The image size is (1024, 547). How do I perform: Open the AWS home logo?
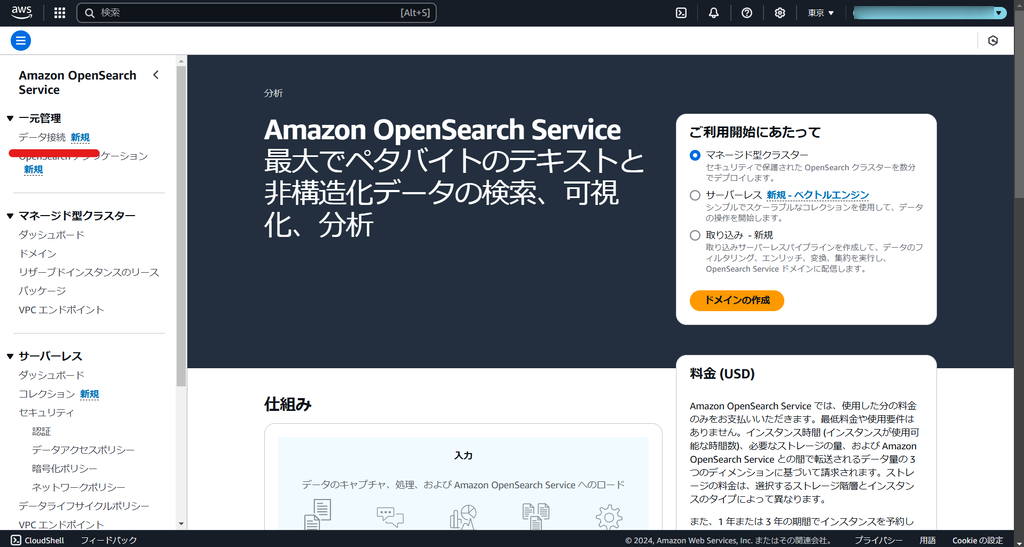(22, 12)
